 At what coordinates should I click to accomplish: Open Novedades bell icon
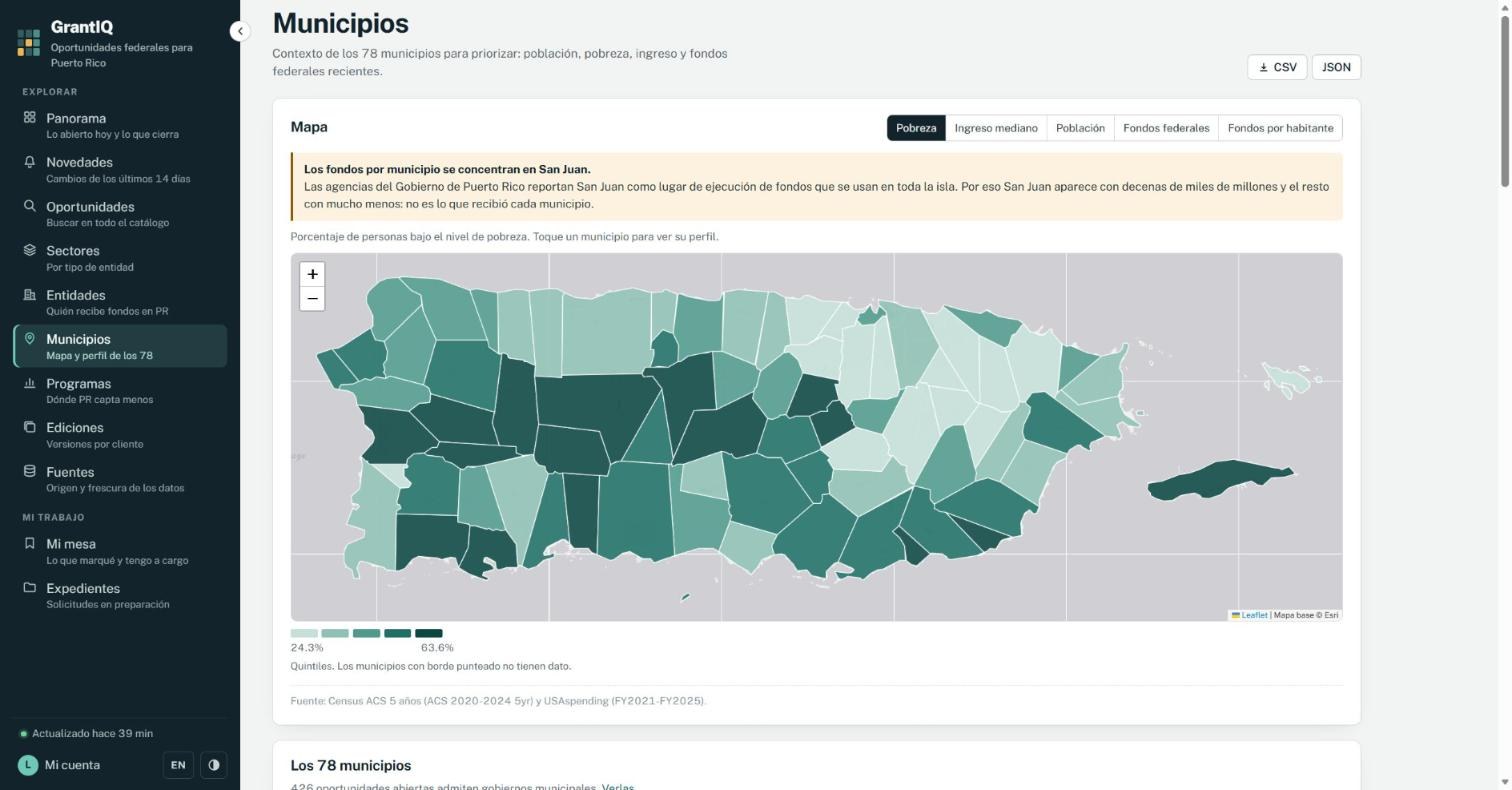pyautogui.click(x=30, y=161)
